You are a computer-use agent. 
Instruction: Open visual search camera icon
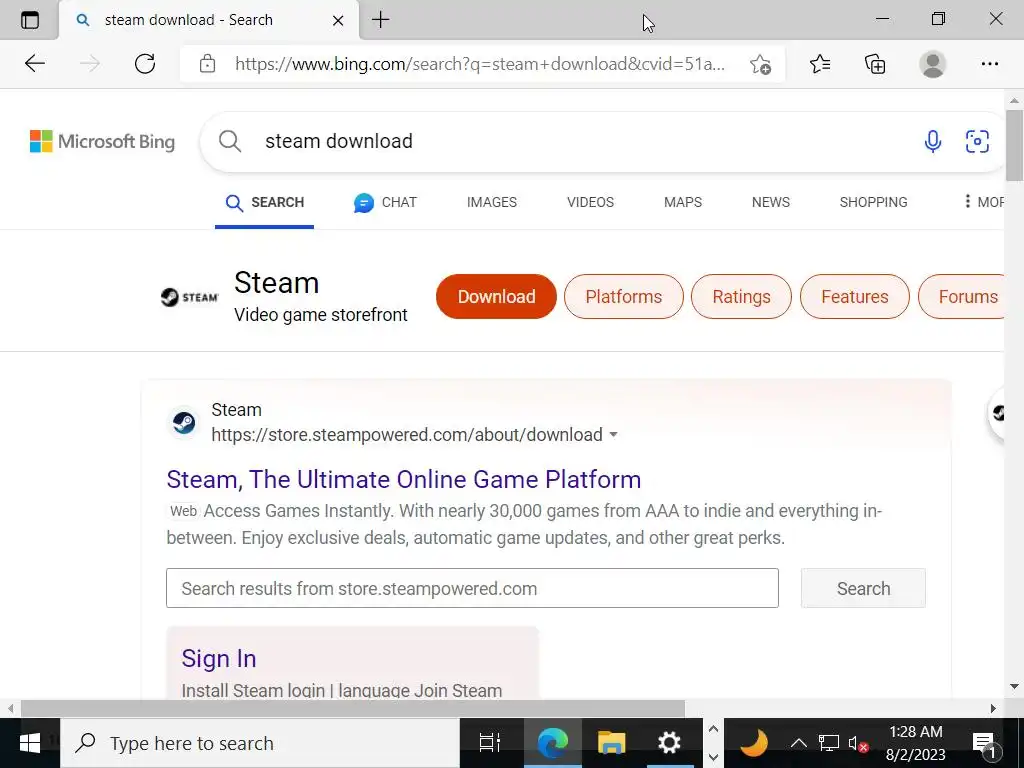[977, 141]
